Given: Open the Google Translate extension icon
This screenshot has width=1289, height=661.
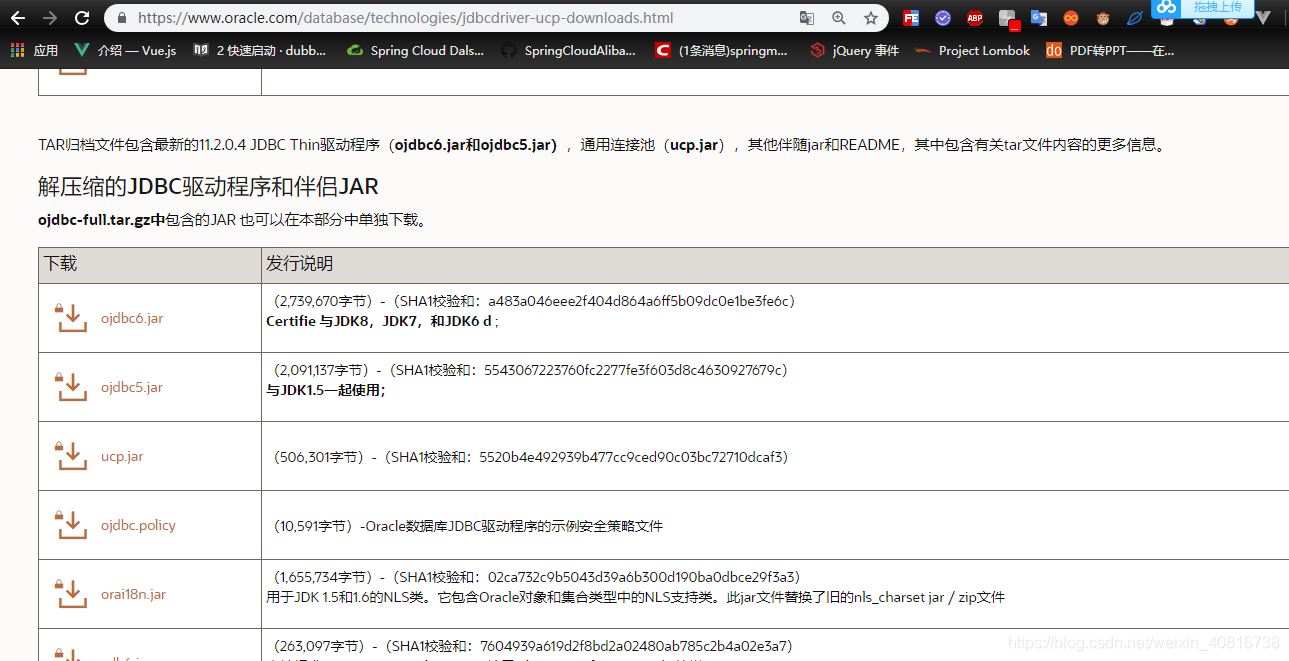Looking at the screenshot, I should pyautogui.click(x=1038, y=17).
